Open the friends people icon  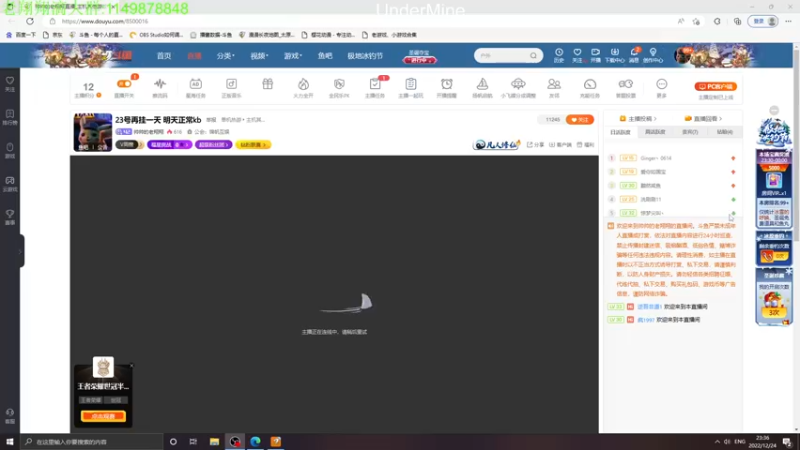coord(554,84)
